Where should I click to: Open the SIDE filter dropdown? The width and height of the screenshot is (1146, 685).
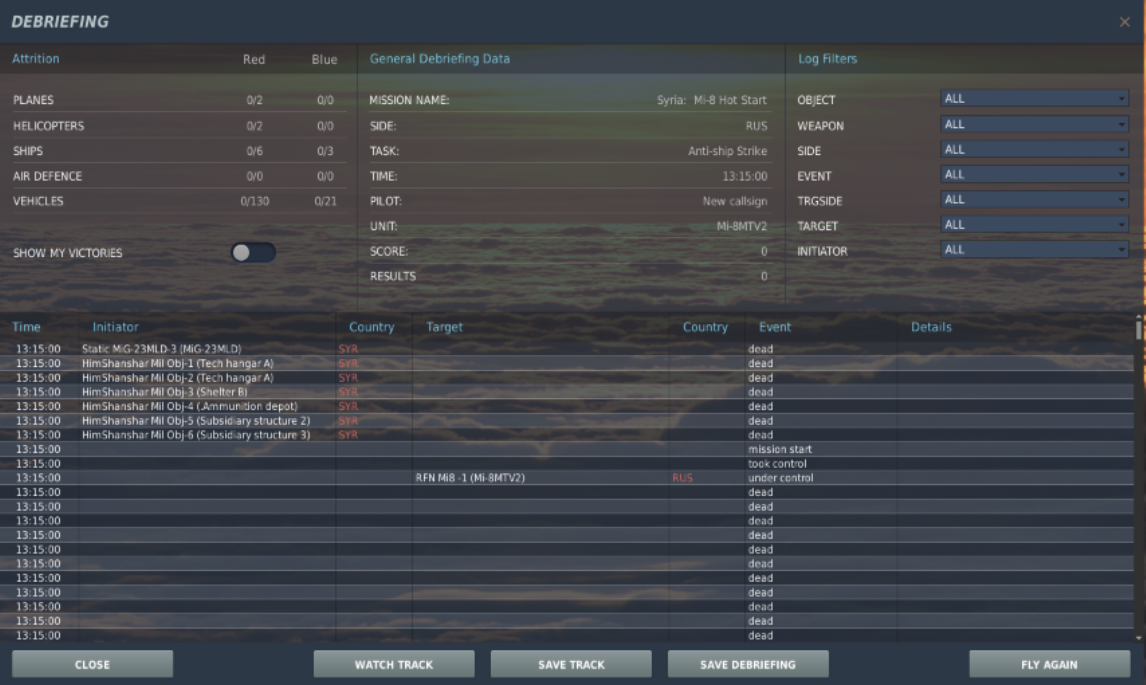coord(1034,149)
